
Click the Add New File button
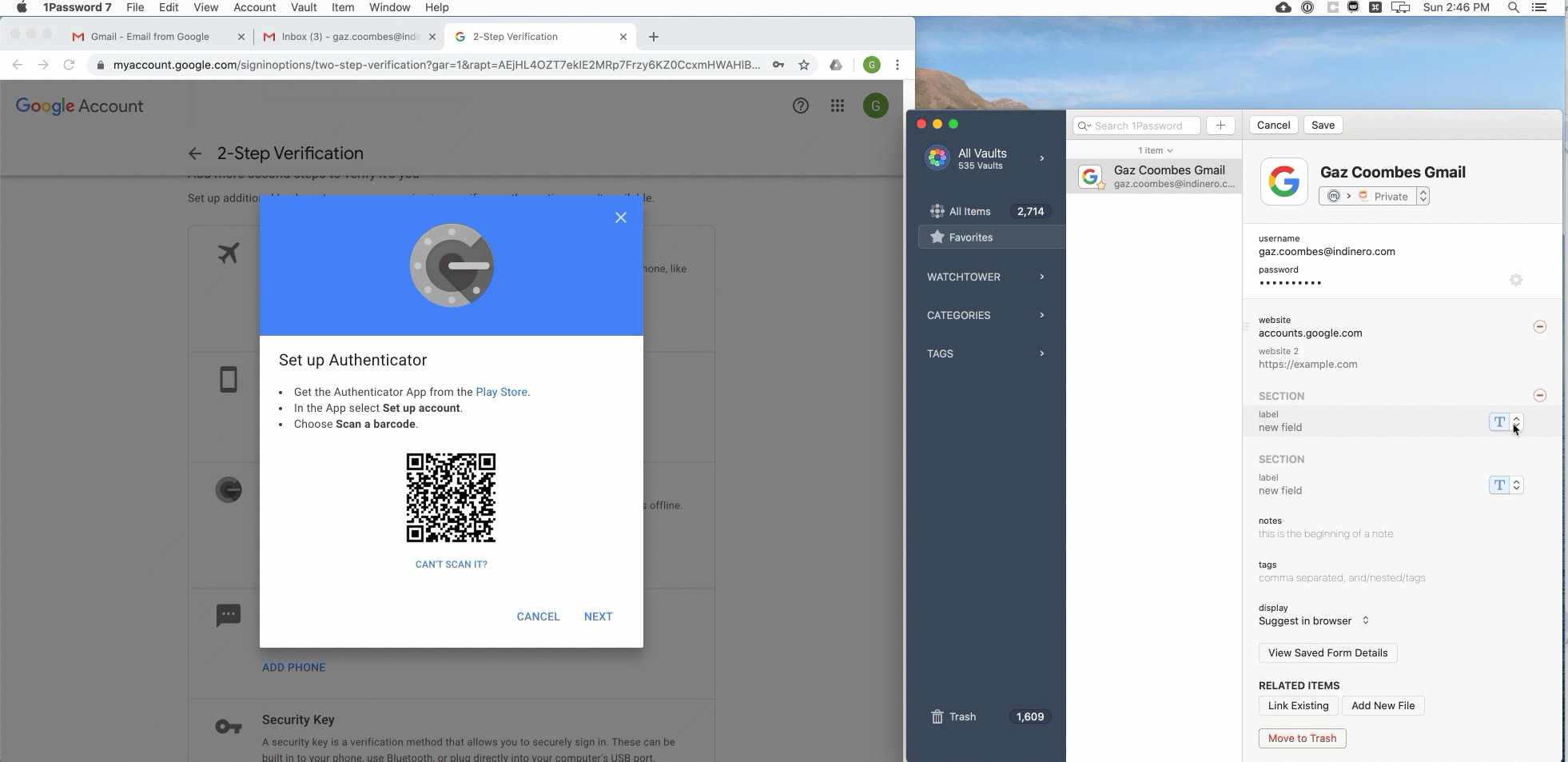tap(1383, 706)
